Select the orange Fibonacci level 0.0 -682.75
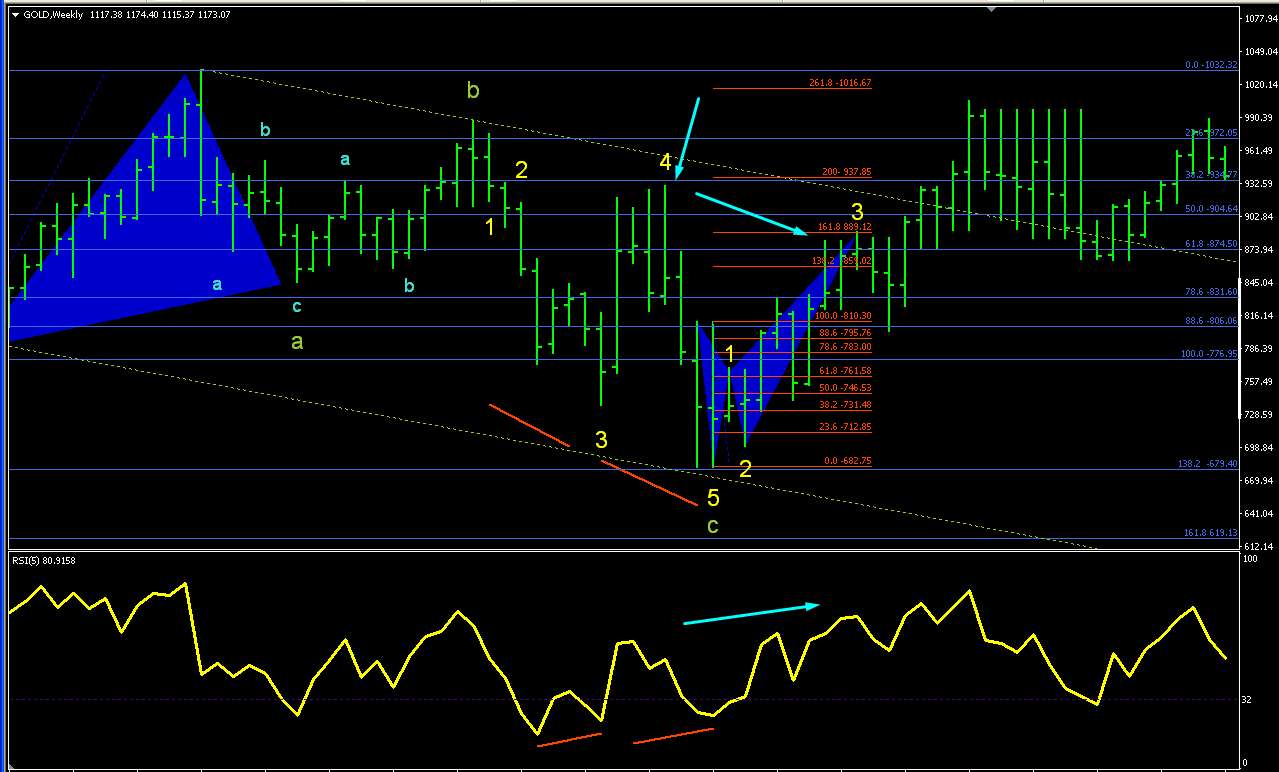The image size is (1279, 772). 847,461
